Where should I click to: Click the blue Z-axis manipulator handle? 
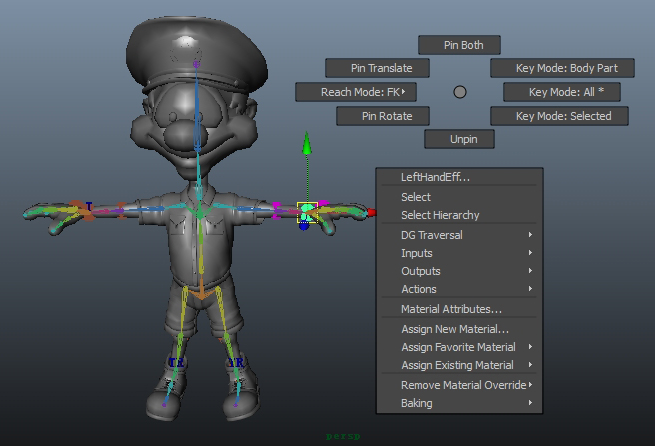pyautogui.click(x=304, y=226)
